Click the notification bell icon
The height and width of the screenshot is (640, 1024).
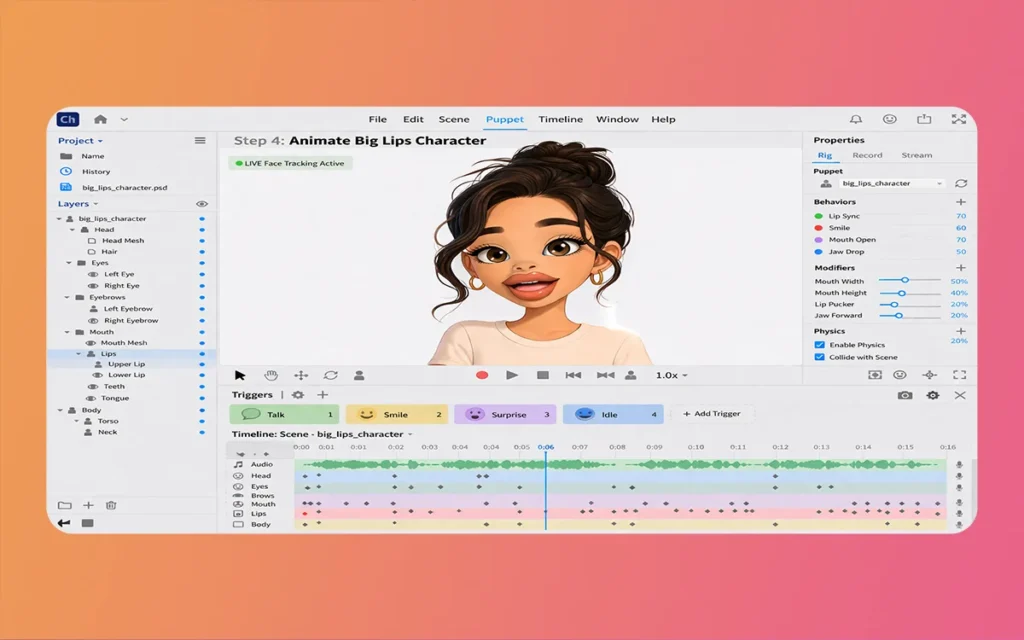(856, 119)
